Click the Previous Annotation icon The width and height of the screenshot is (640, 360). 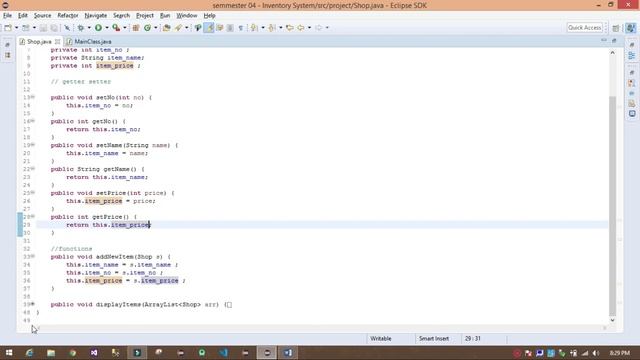(272, 28)
